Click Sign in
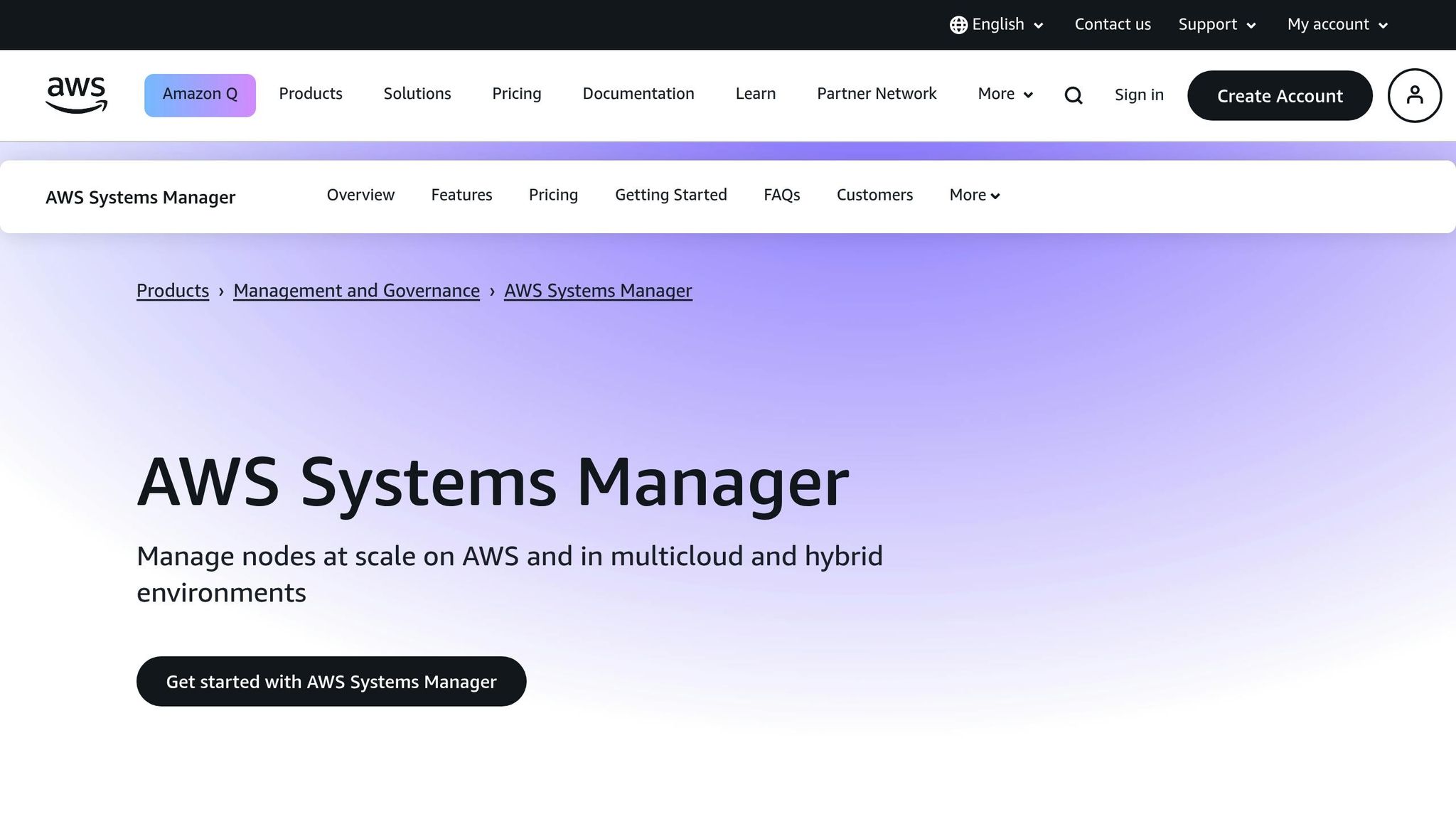This screenshot has width=1456, height=819. (1139, 95)
